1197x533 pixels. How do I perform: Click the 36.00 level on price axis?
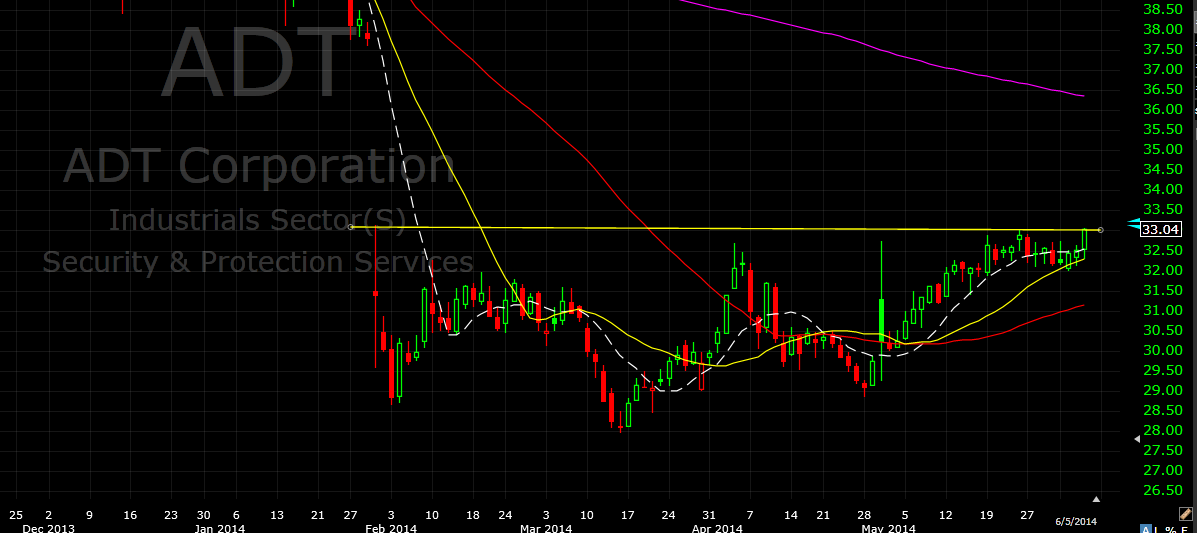[x=1166, y=109]
